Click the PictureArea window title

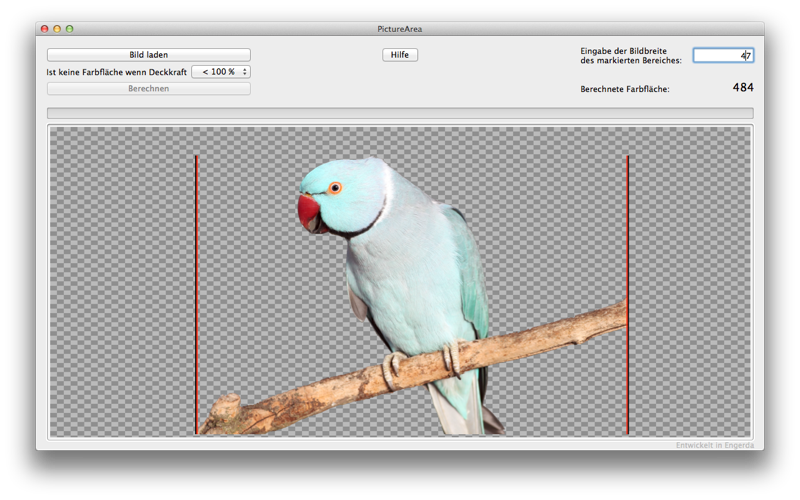[x=399, y=29]
